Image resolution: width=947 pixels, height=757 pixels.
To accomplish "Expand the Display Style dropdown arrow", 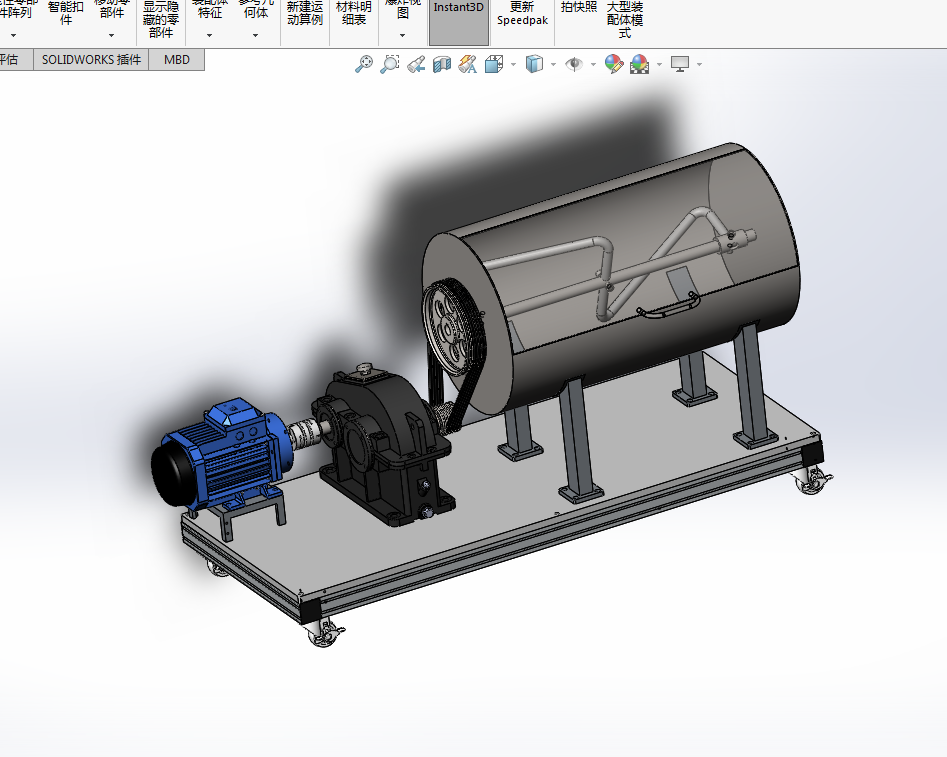I will click(x=553, y=64).
